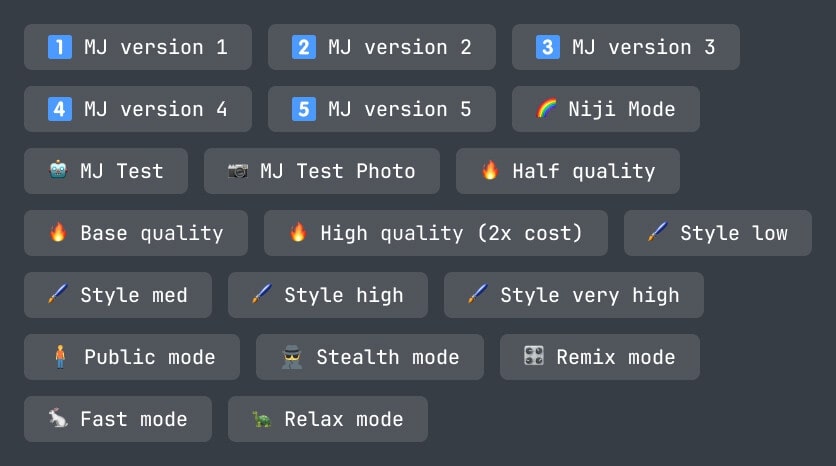
Task: Click the paintbrush icon on Style very high
Action: point(478,294)
